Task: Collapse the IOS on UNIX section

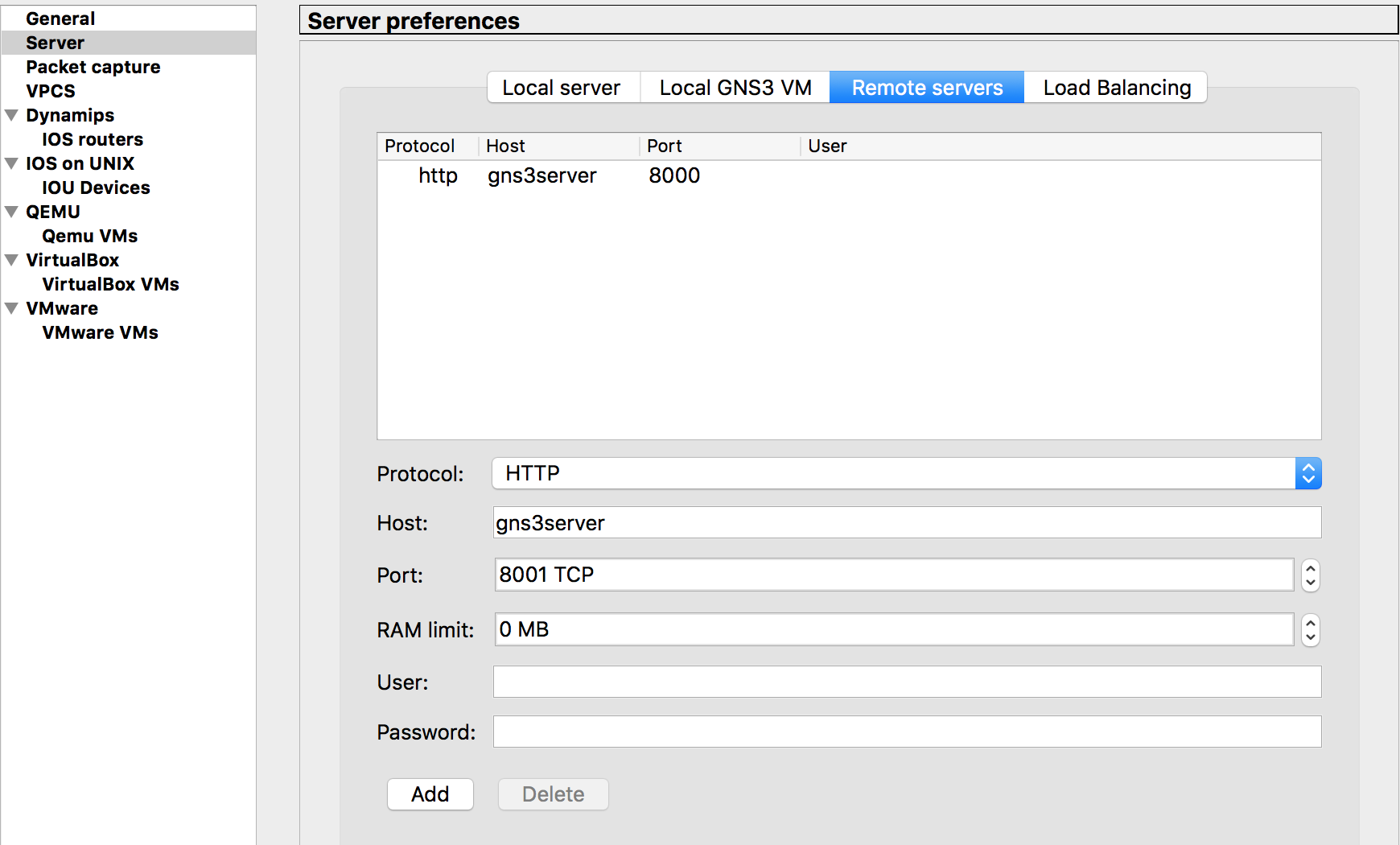Action: coord(12,163)
